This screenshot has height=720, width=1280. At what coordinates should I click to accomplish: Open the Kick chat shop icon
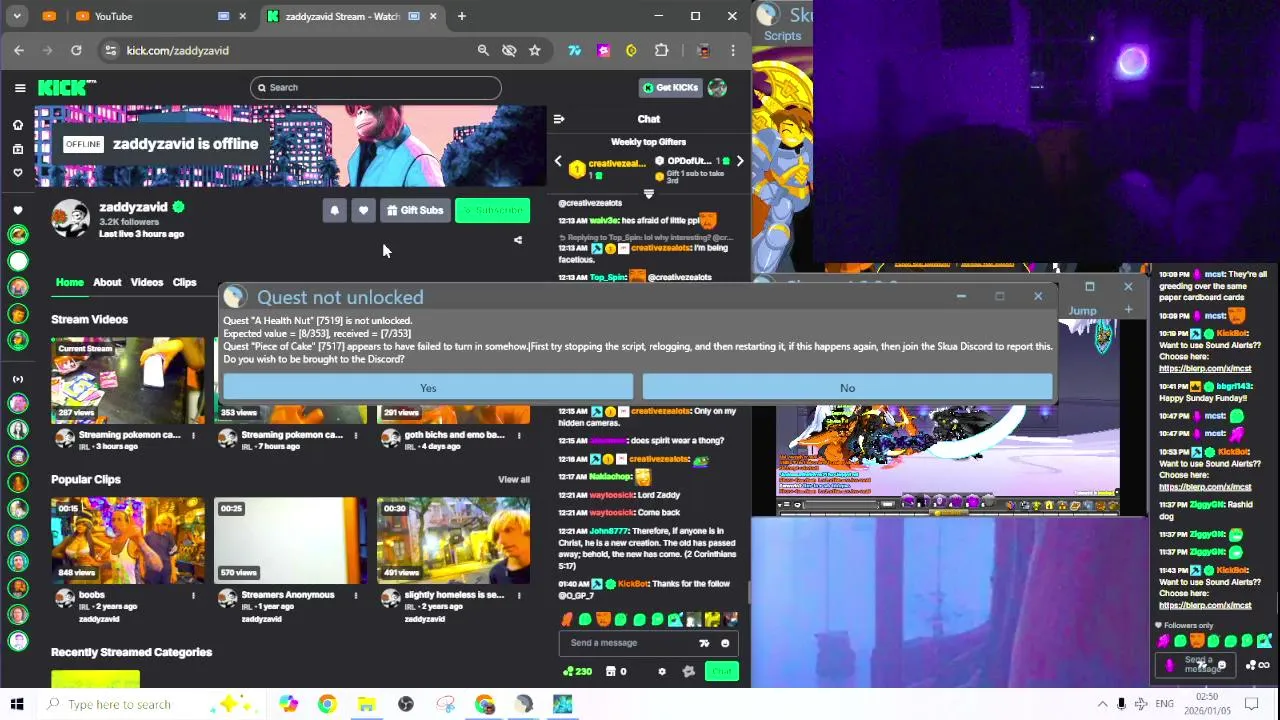pyautogui.click(x=611, y=672)
